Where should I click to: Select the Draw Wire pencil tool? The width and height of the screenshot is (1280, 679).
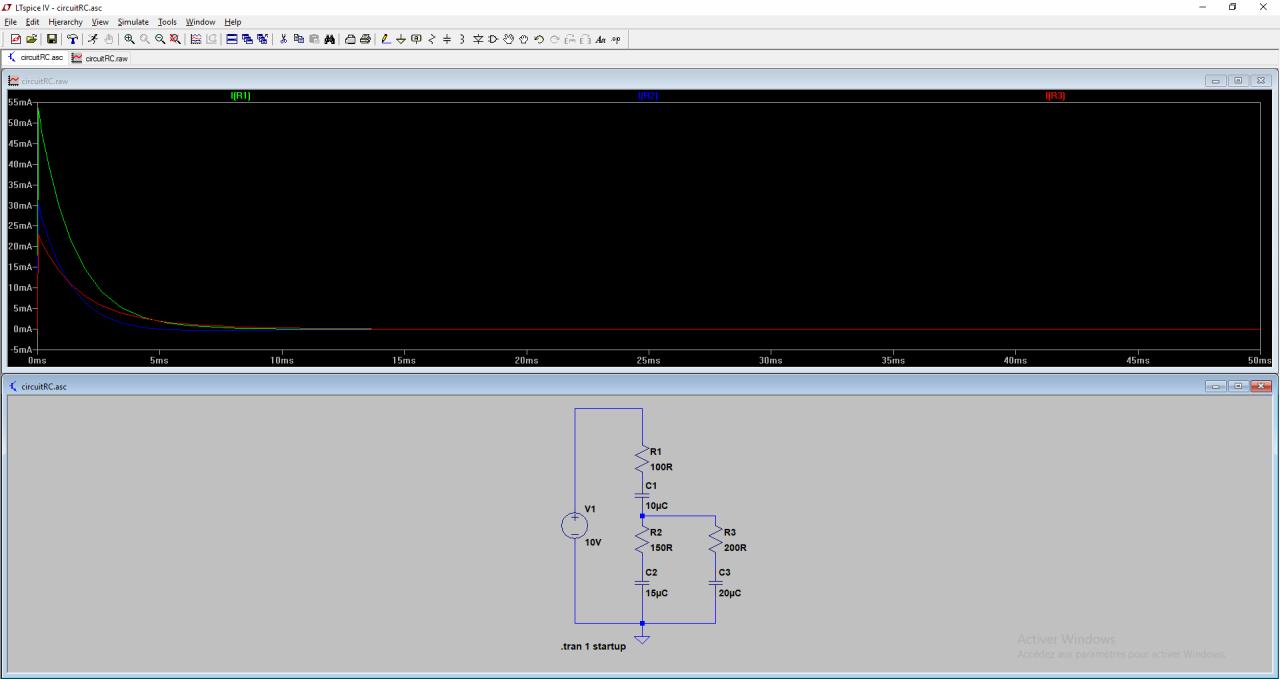tap(386, 39)
